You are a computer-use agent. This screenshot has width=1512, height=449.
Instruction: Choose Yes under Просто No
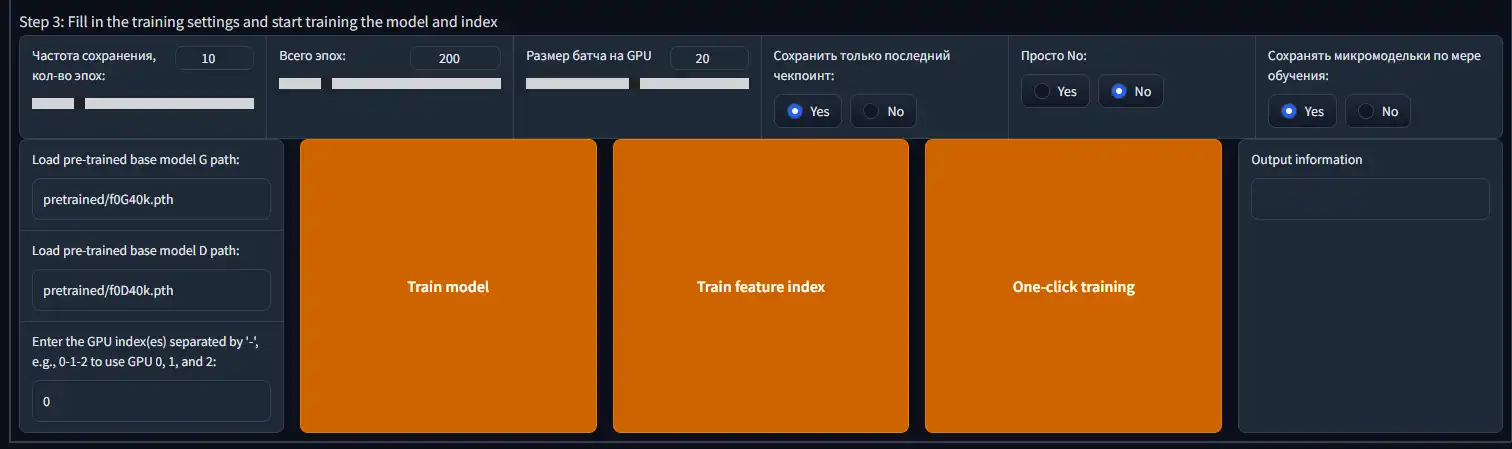[1055, 91]
